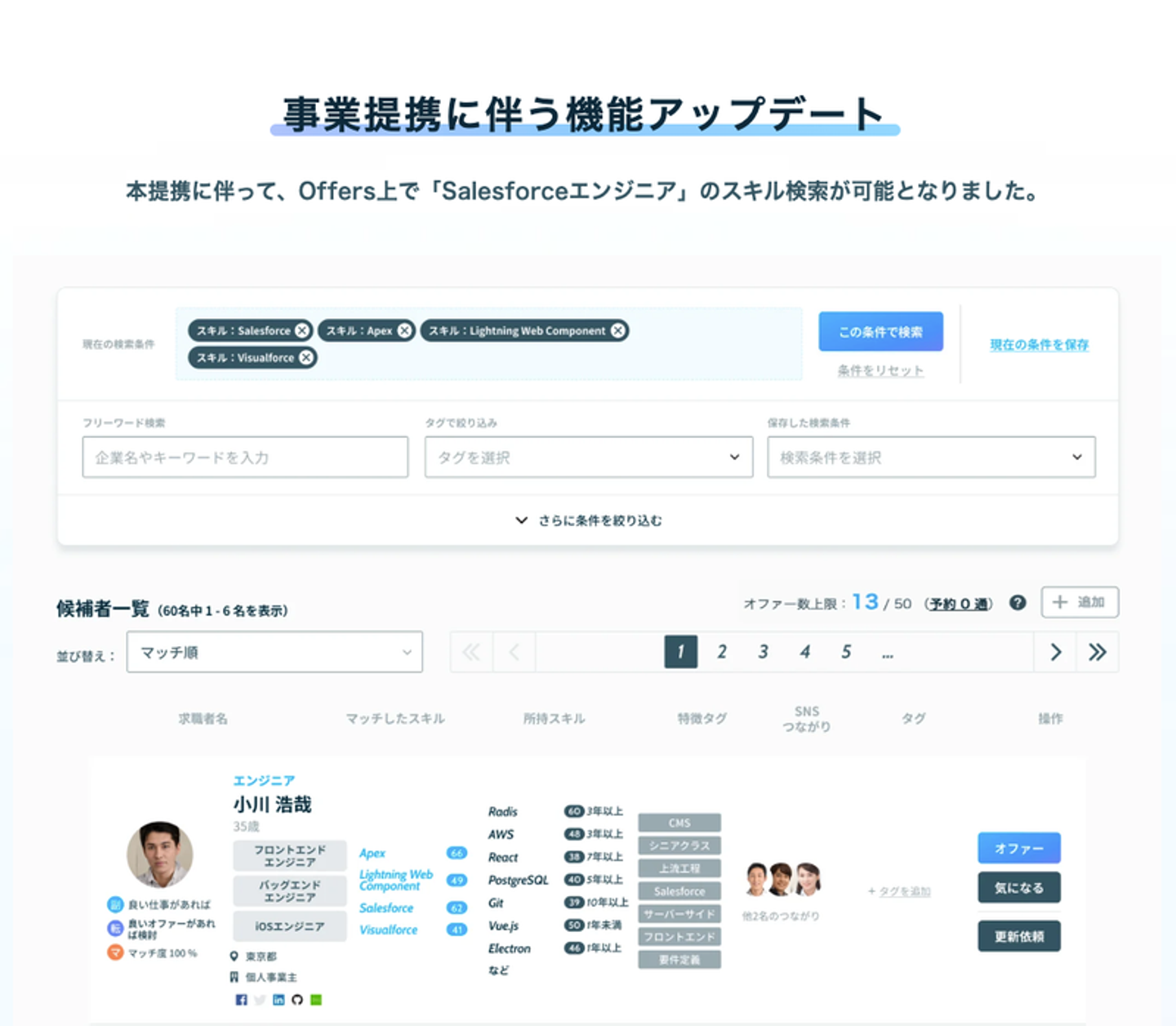Screen dimensions: 1176x1026
Task: Open candidate name 小川 浩哉
Action: pos(273,805)
